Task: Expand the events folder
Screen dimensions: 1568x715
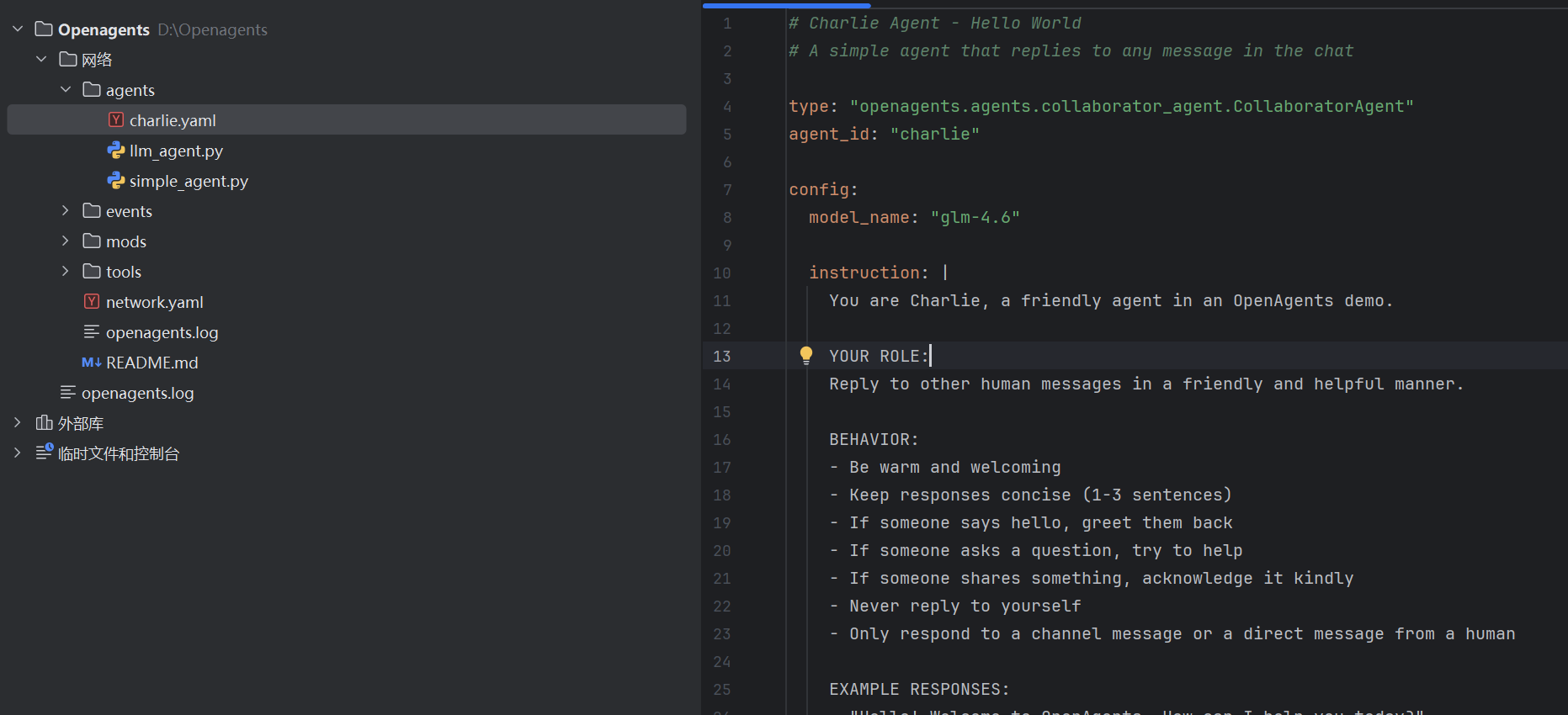Action: [66, 211]
